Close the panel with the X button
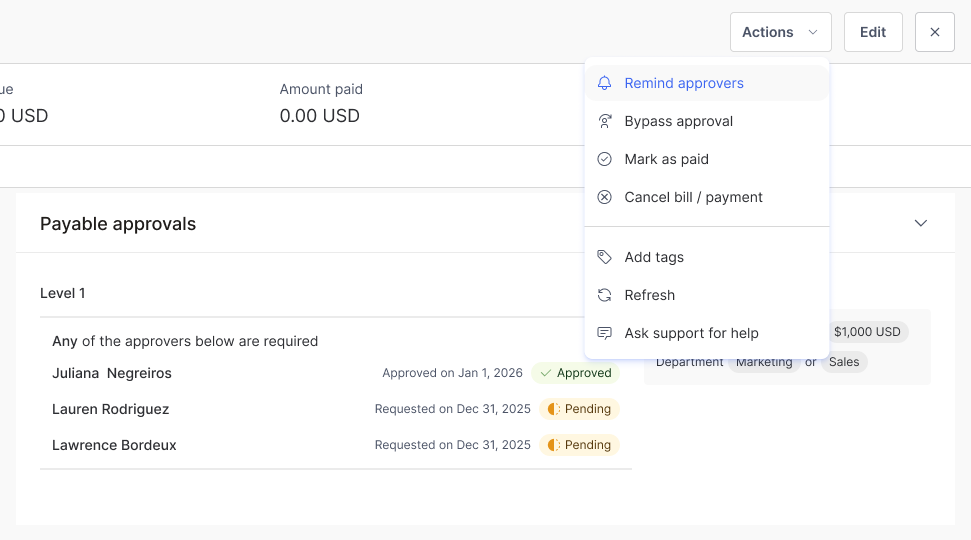The image size is (971, 540). click(x=934, y=32)
